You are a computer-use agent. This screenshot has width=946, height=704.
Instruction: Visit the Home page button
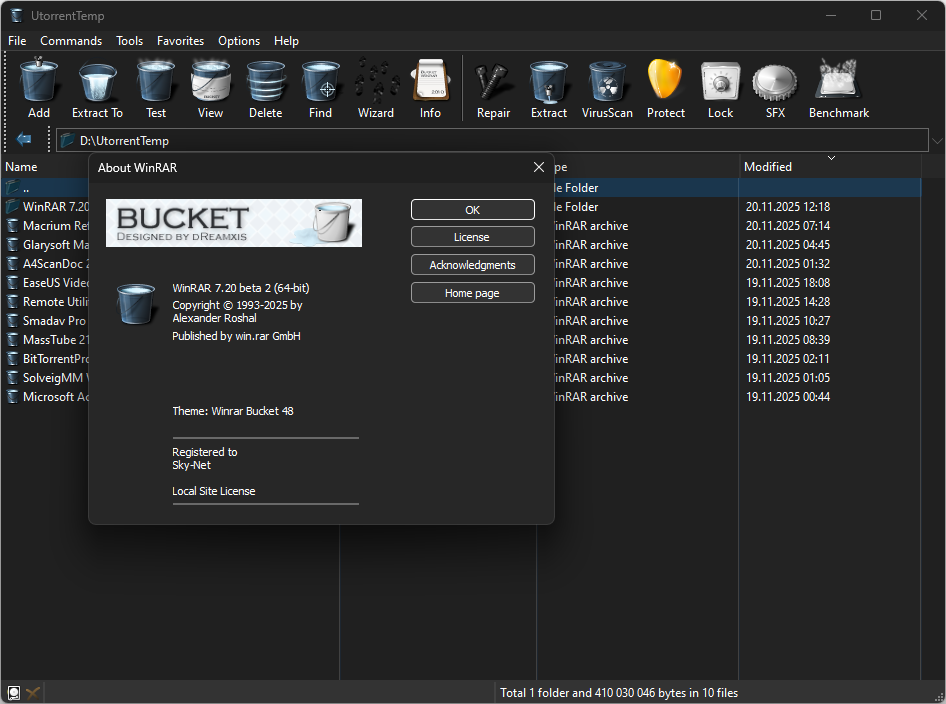(x=472, y=293)
